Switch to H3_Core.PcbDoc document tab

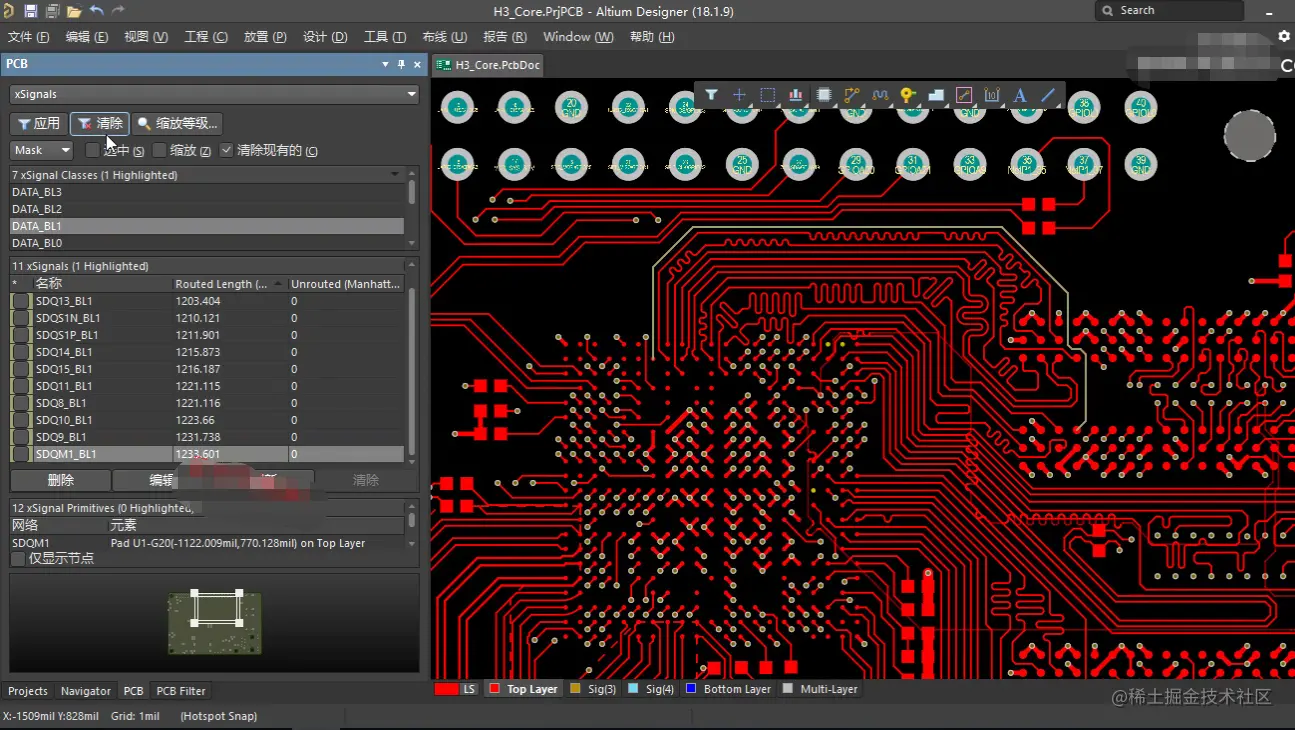[x=490, y=65]
